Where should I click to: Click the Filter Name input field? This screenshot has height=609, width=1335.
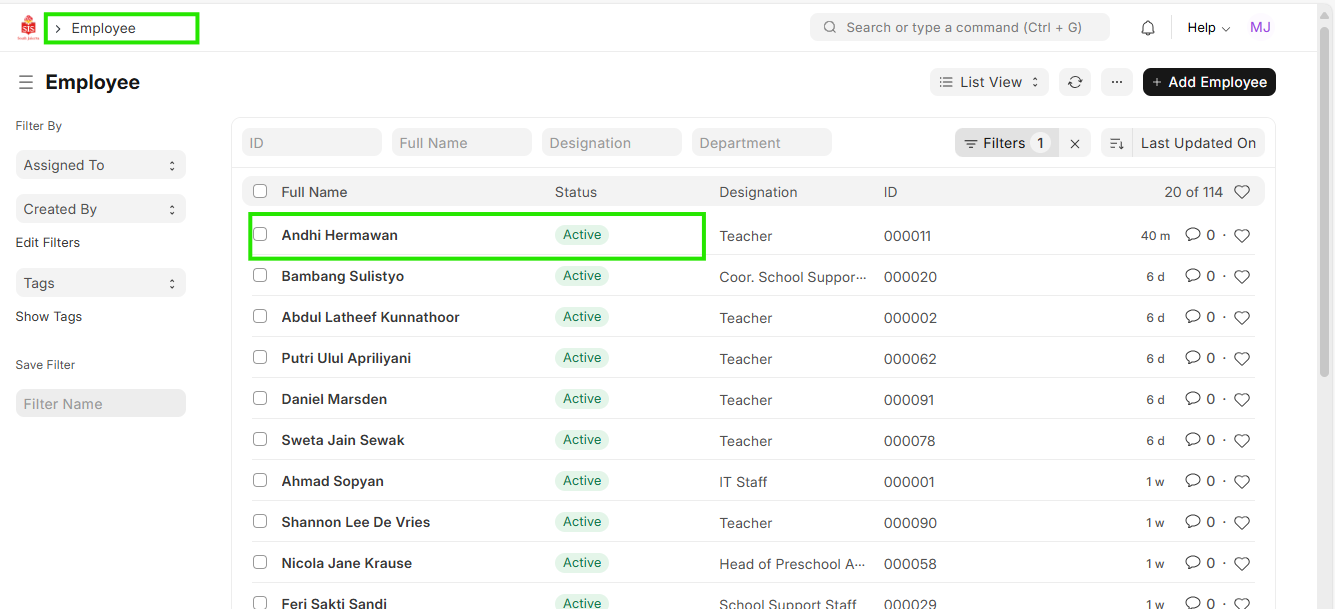[x=100, y=404]
